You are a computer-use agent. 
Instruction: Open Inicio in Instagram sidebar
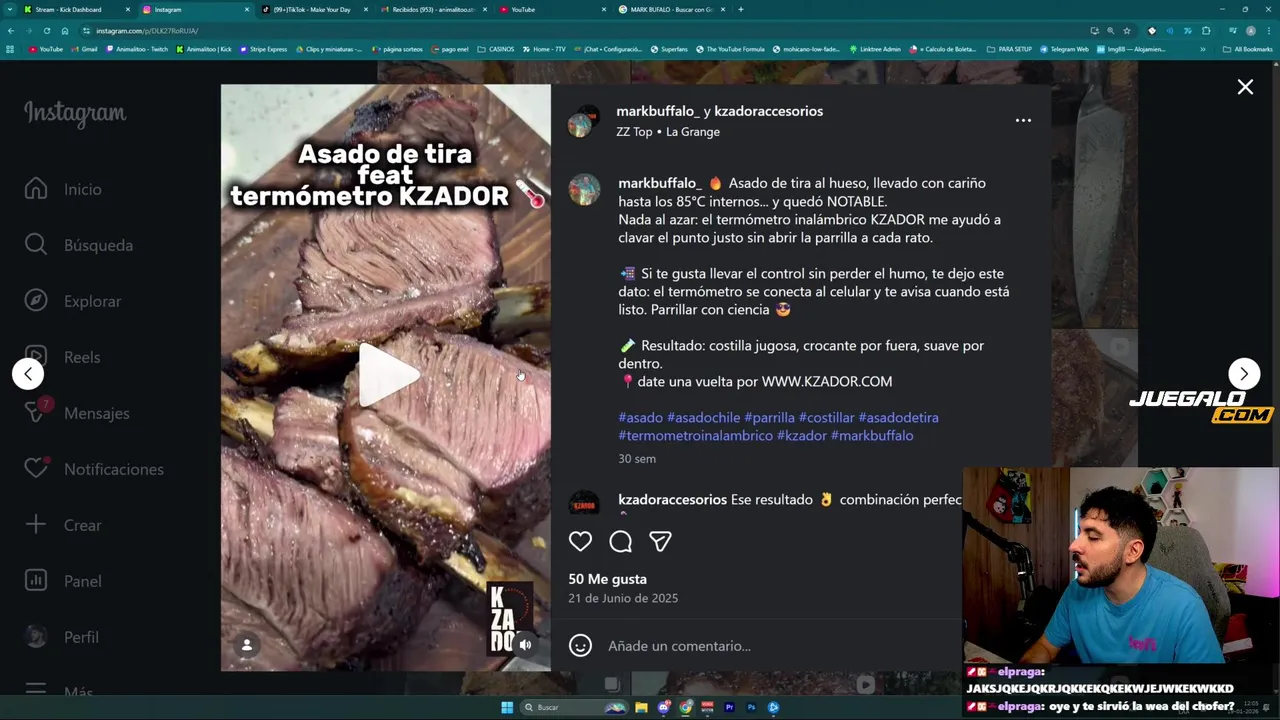coord(64,189)
